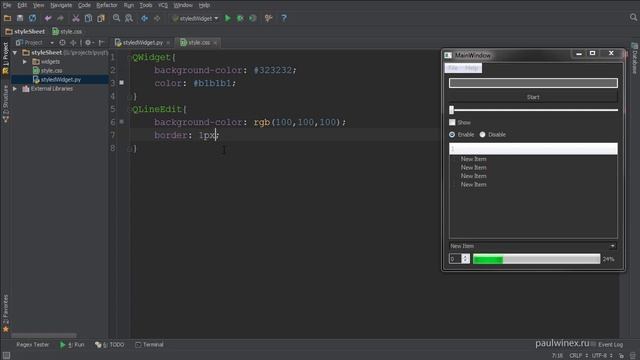Image resolution: width=640 pixels, height=360 pixels.
Task: Switch to the style.css editor tab
Action: coord(199,42)
